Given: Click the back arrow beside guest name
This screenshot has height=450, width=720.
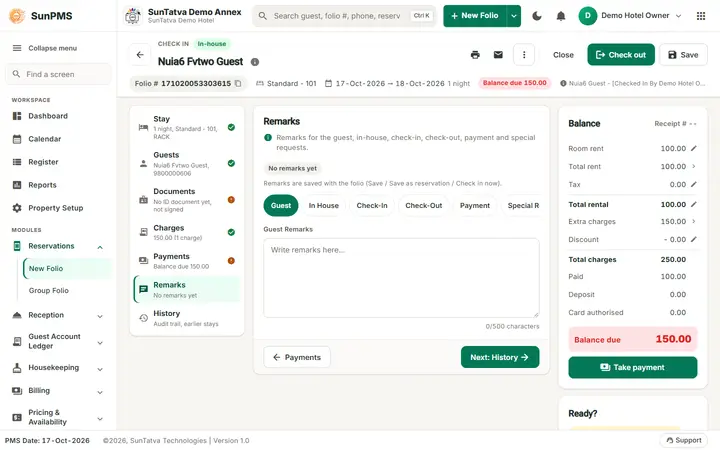Looking at the screenshot, I should click(x=140, y=55).
